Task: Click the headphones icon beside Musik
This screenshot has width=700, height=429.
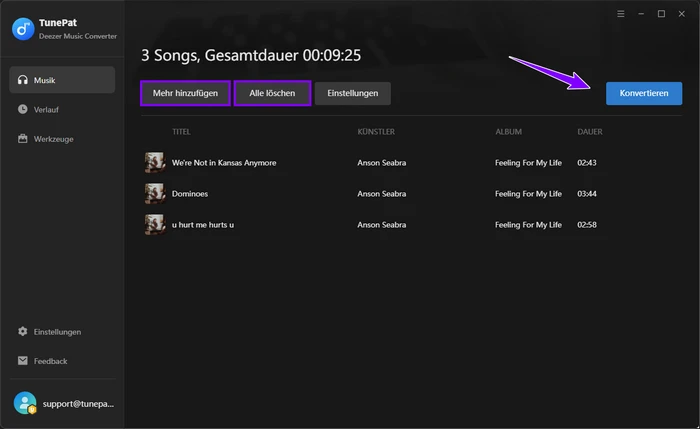Action: point(23,80)
